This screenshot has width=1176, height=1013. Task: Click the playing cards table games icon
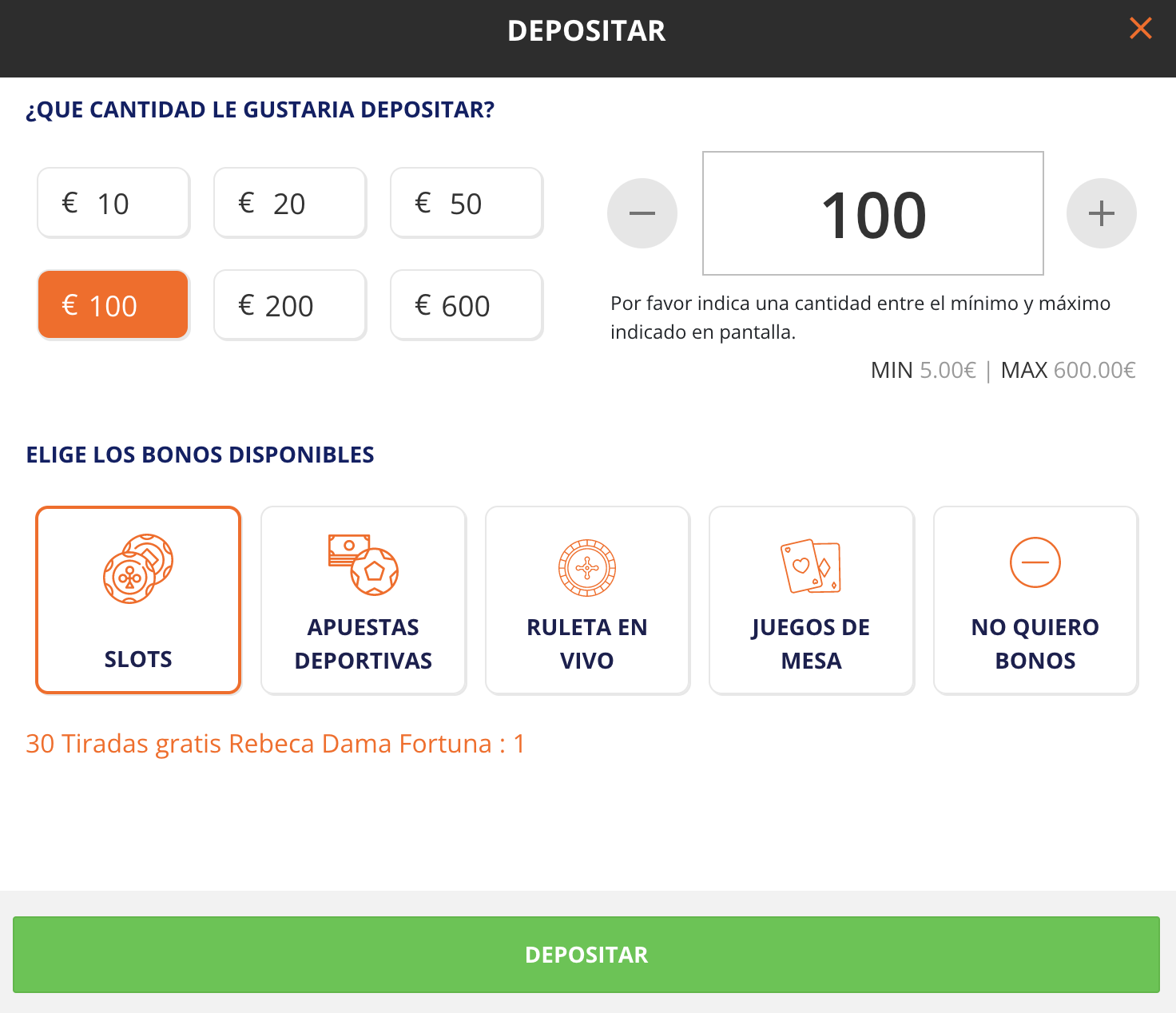[811, 566]
